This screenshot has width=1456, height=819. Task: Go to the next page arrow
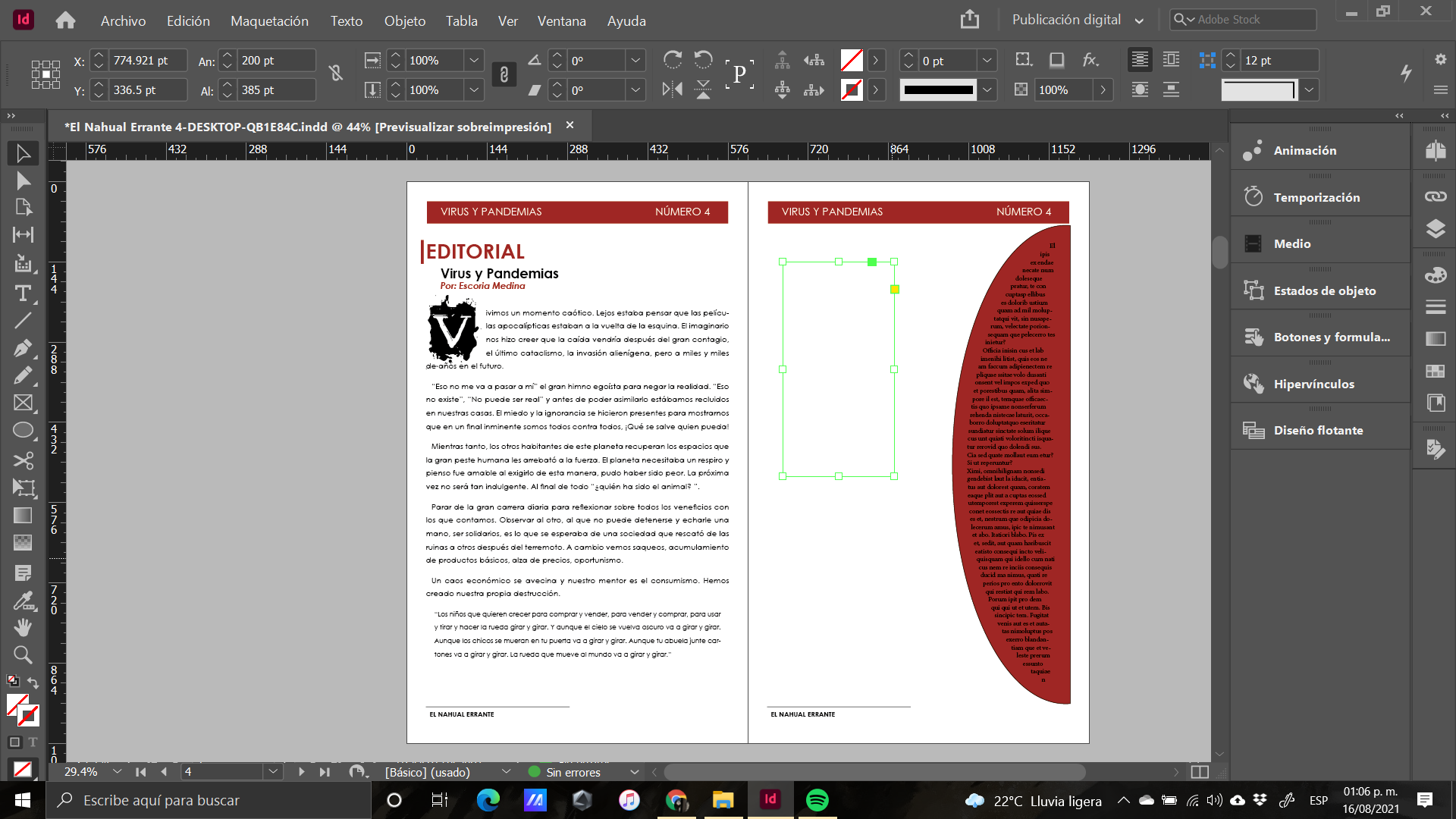301,772
